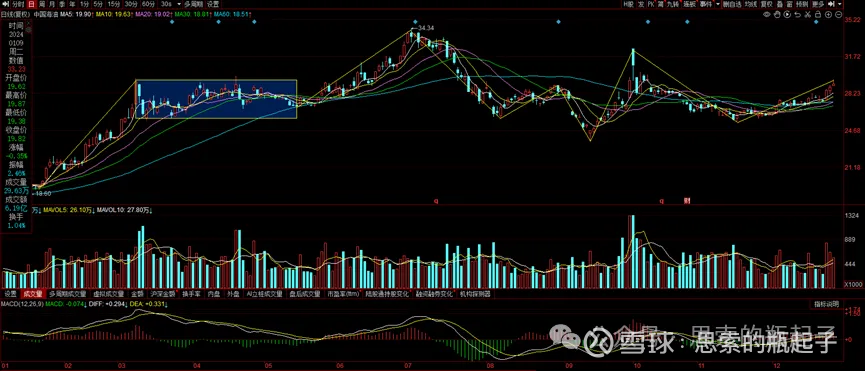Switch to the 周 weekly period tab
This screenshot has width=865, height=371.
point(41,4)
